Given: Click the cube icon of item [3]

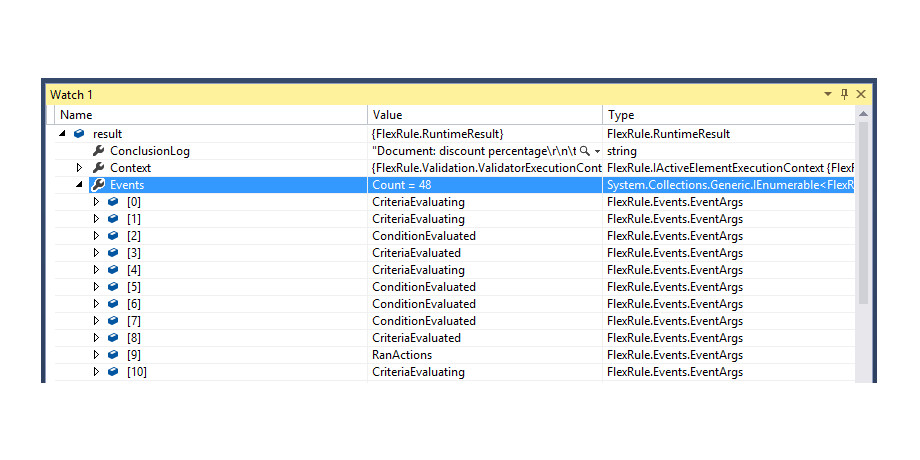Looking at the screenshot, I should [113, 253].
